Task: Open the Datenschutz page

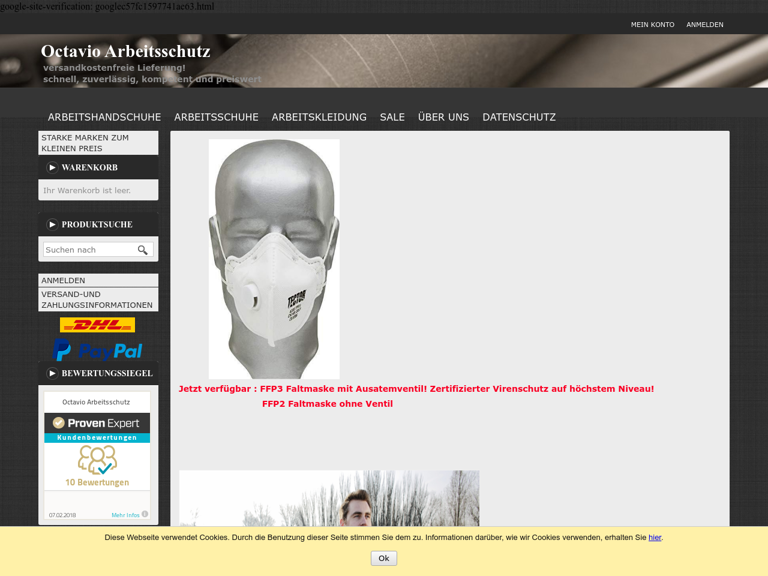Action: coord(519,117)
